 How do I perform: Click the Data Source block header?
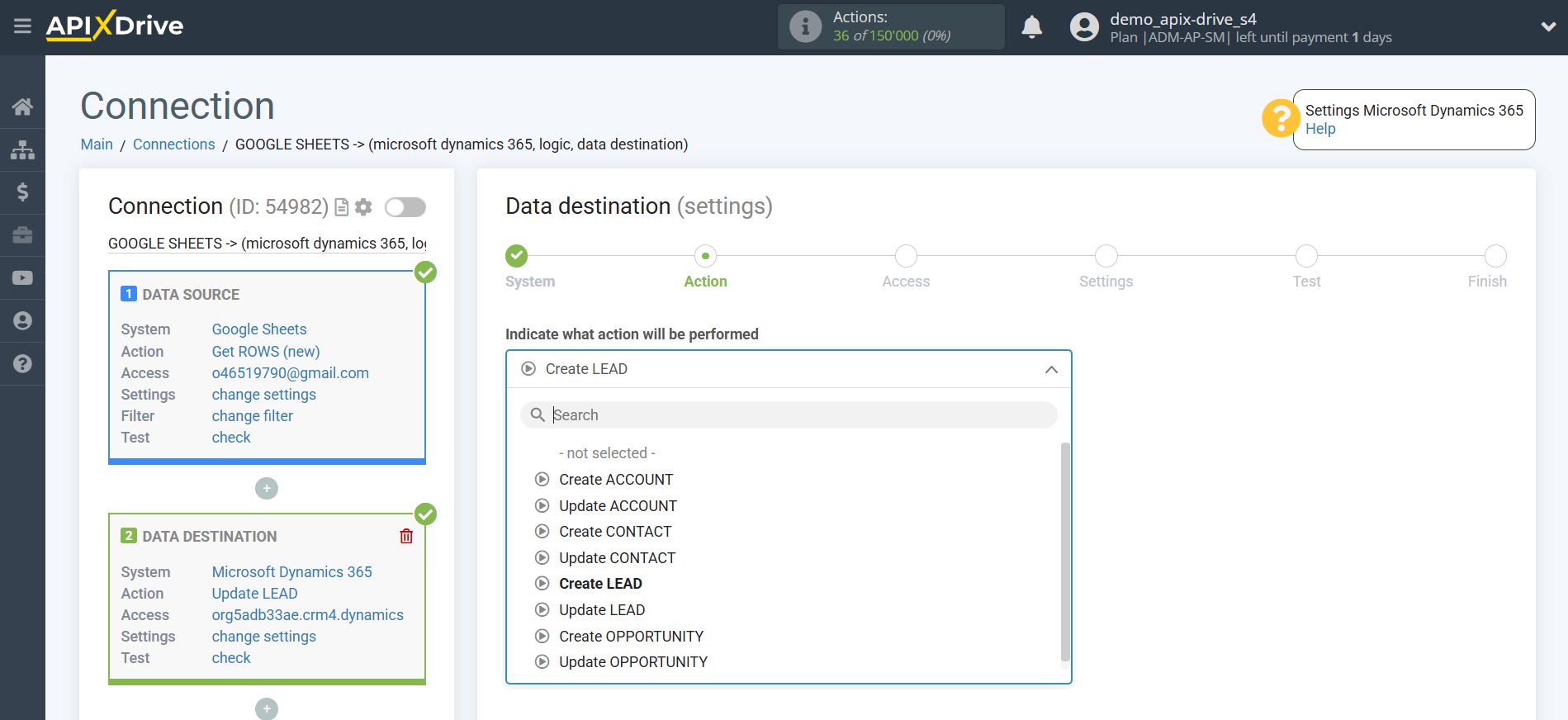[191, 295]
